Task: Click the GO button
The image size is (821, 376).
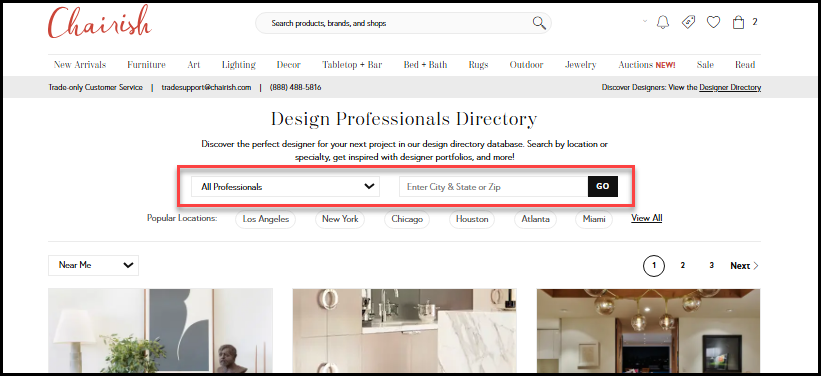Action: [x=603, y=186]
